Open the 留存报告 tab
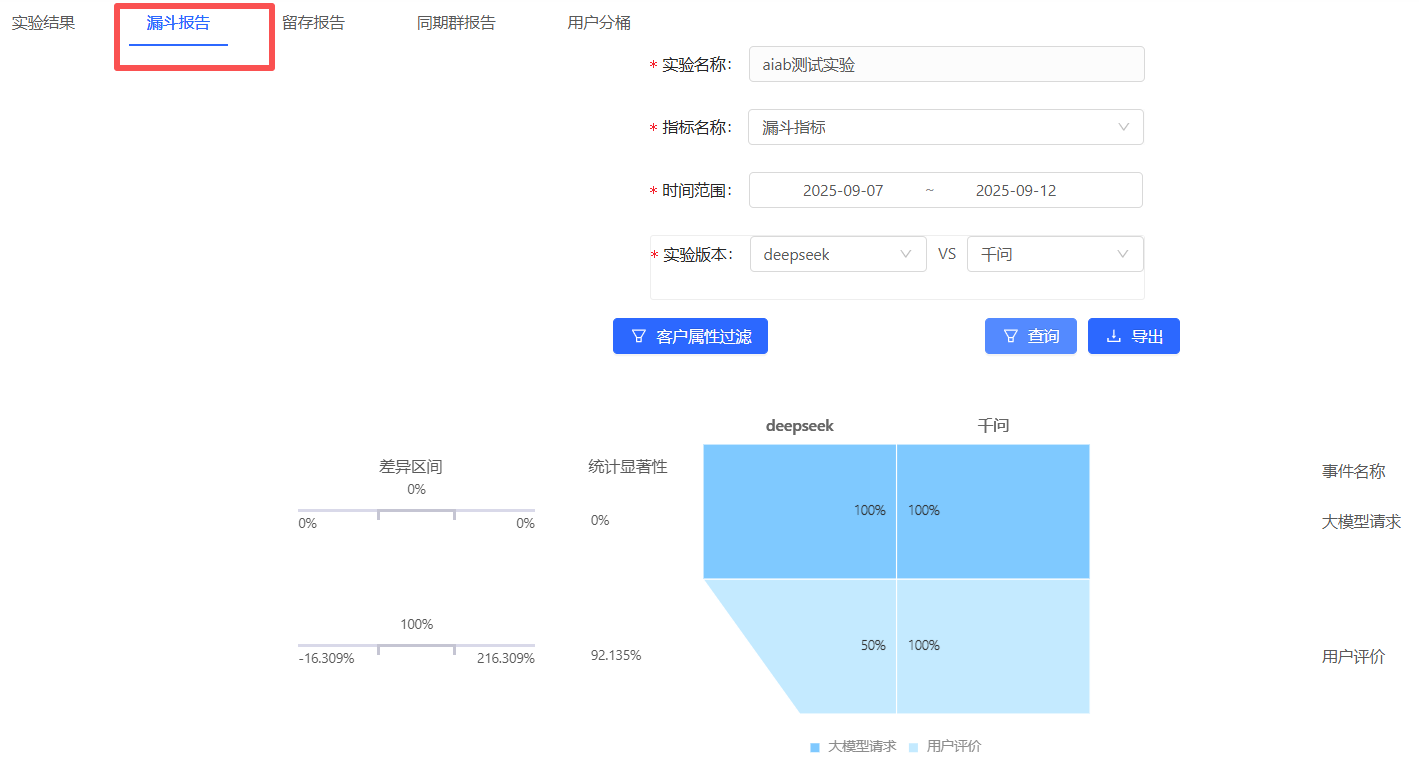Screen dimensions: 1419x771 coord(313,23)
